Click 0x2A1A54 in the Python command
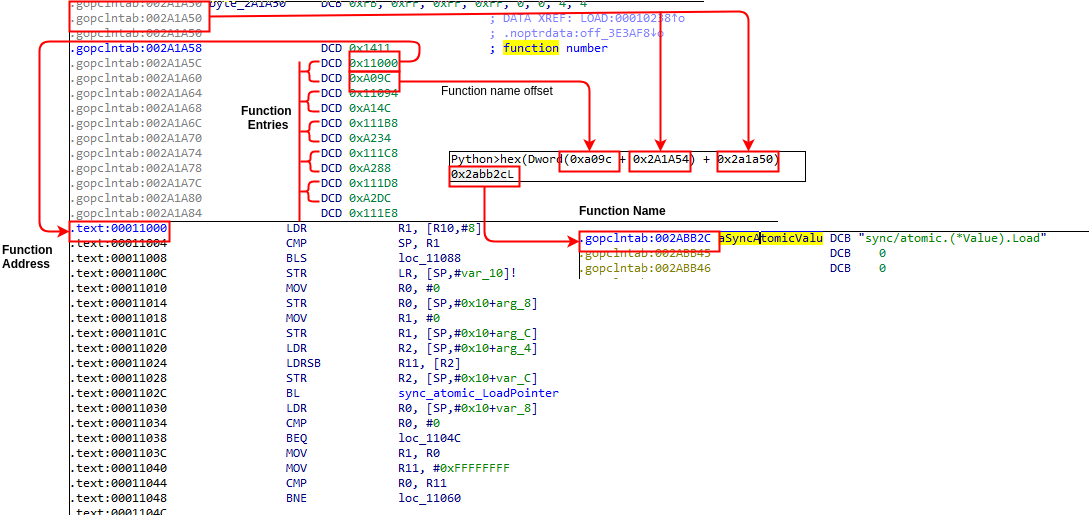Screen dimensions: 1090x516 [x=660, y=160]
